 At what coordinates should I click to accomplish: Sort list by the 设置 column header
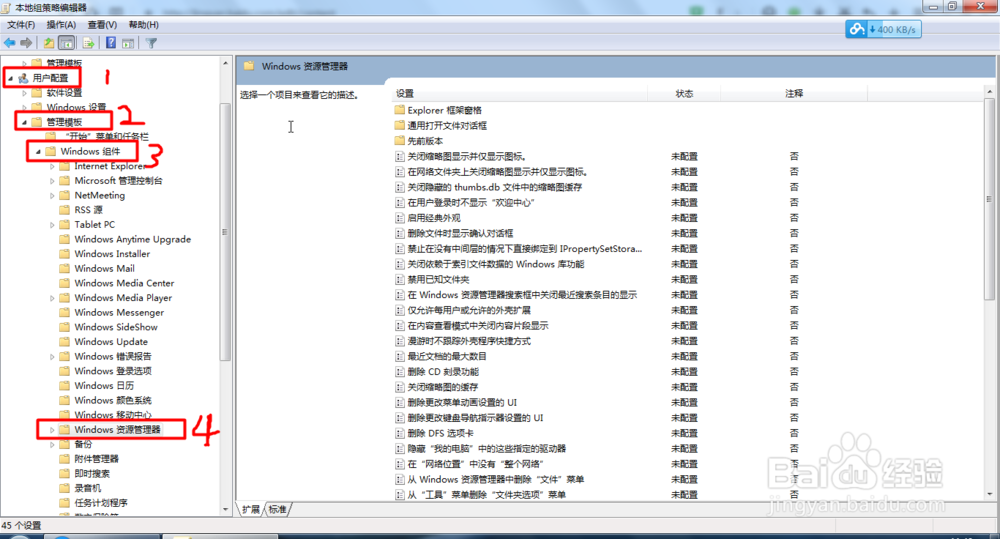click(x=520, y=93)
